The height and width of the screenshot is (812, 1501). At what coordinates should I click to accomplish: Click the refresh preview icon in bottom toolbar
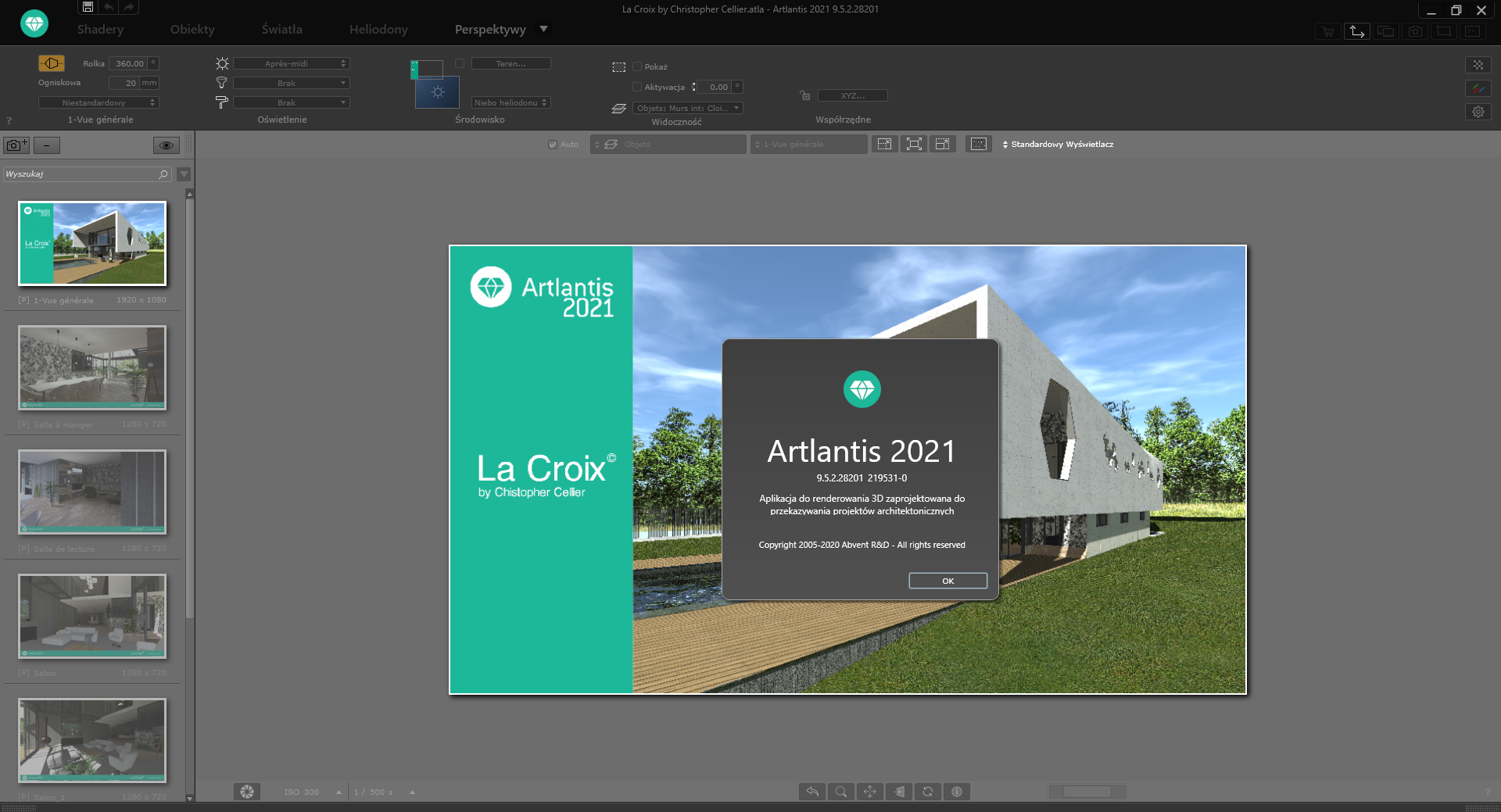[928, 792]
